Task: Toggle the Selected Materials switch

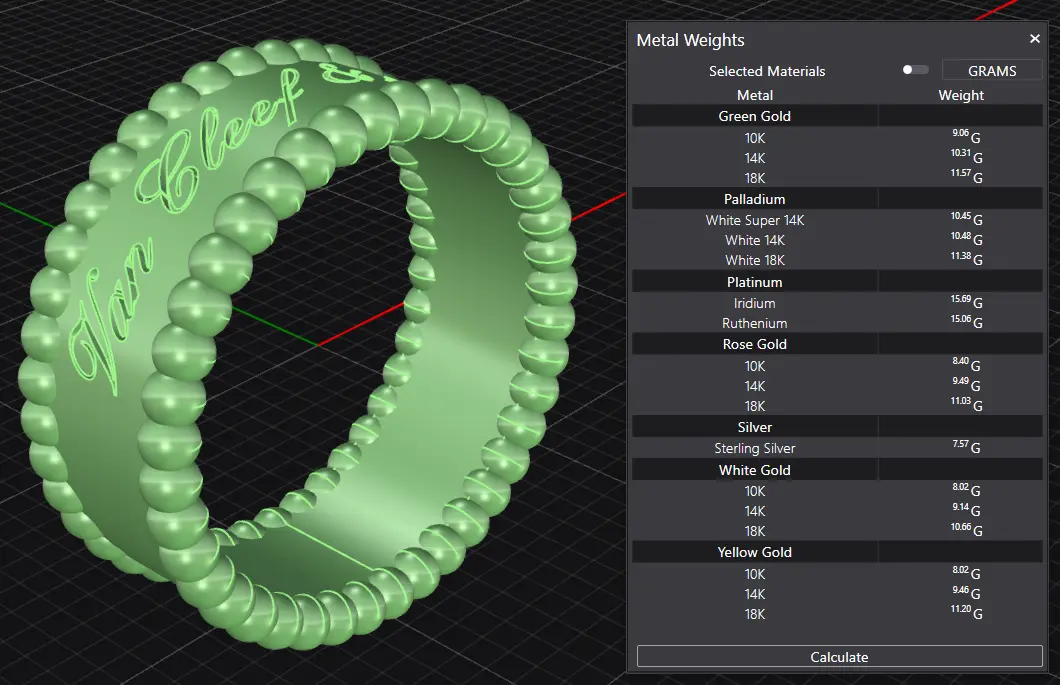Action: [914, 70]
